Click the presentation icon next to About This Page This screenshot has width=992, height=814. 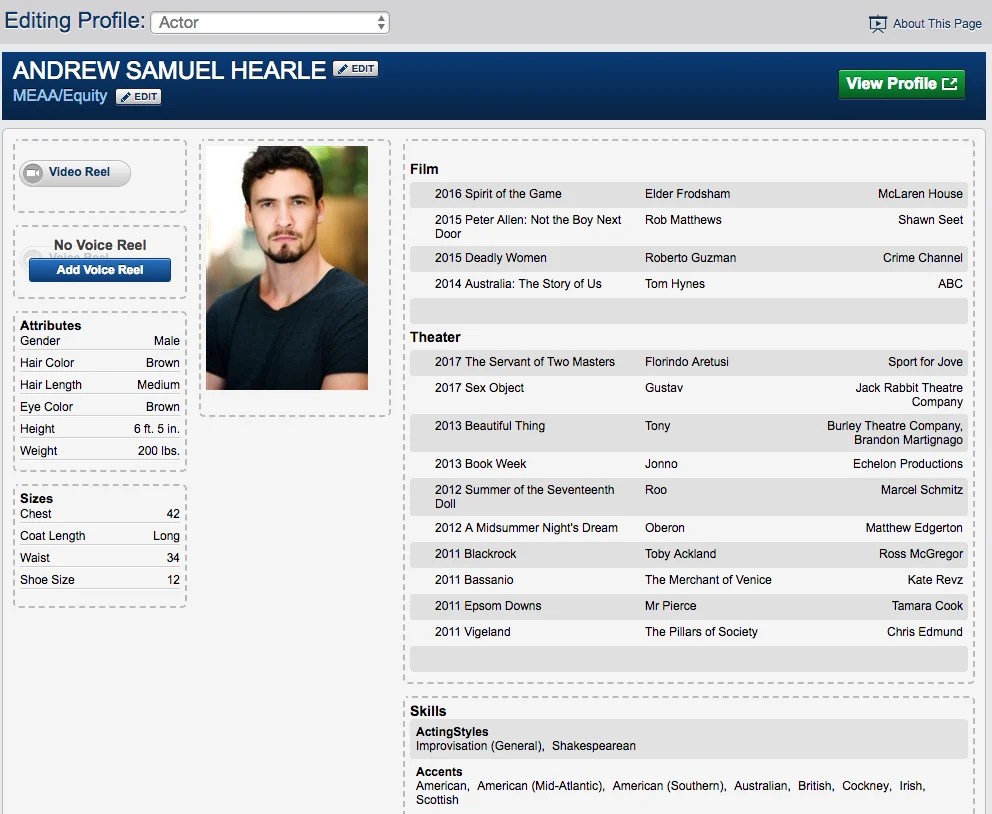[877, 23]
